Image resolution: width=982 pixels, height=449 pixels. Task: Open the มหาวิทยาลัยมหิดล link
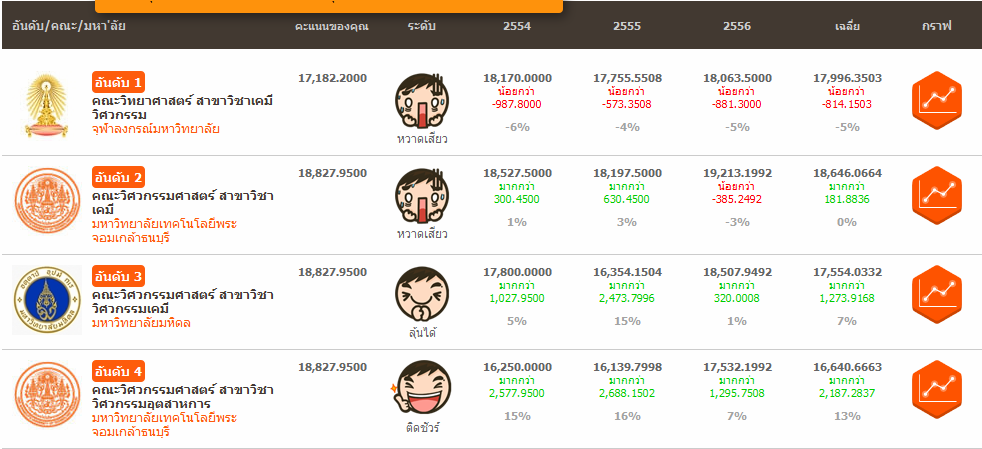tap(143, 324)
